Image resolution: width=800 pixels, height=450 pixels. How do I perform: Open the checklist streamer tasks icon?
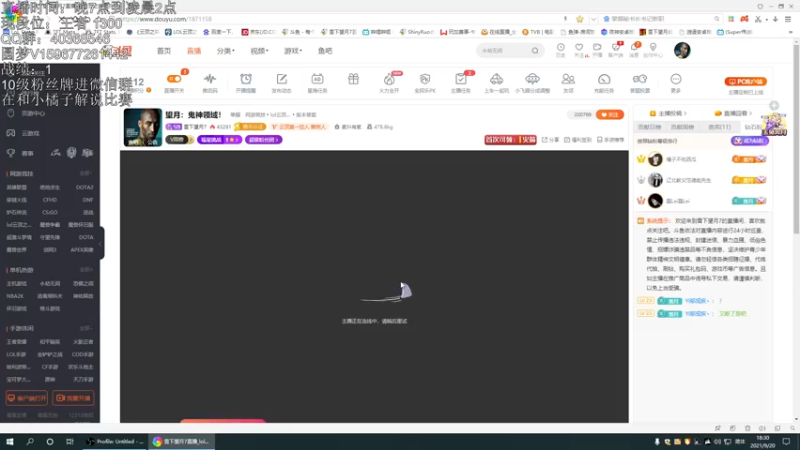pos(461,79)
